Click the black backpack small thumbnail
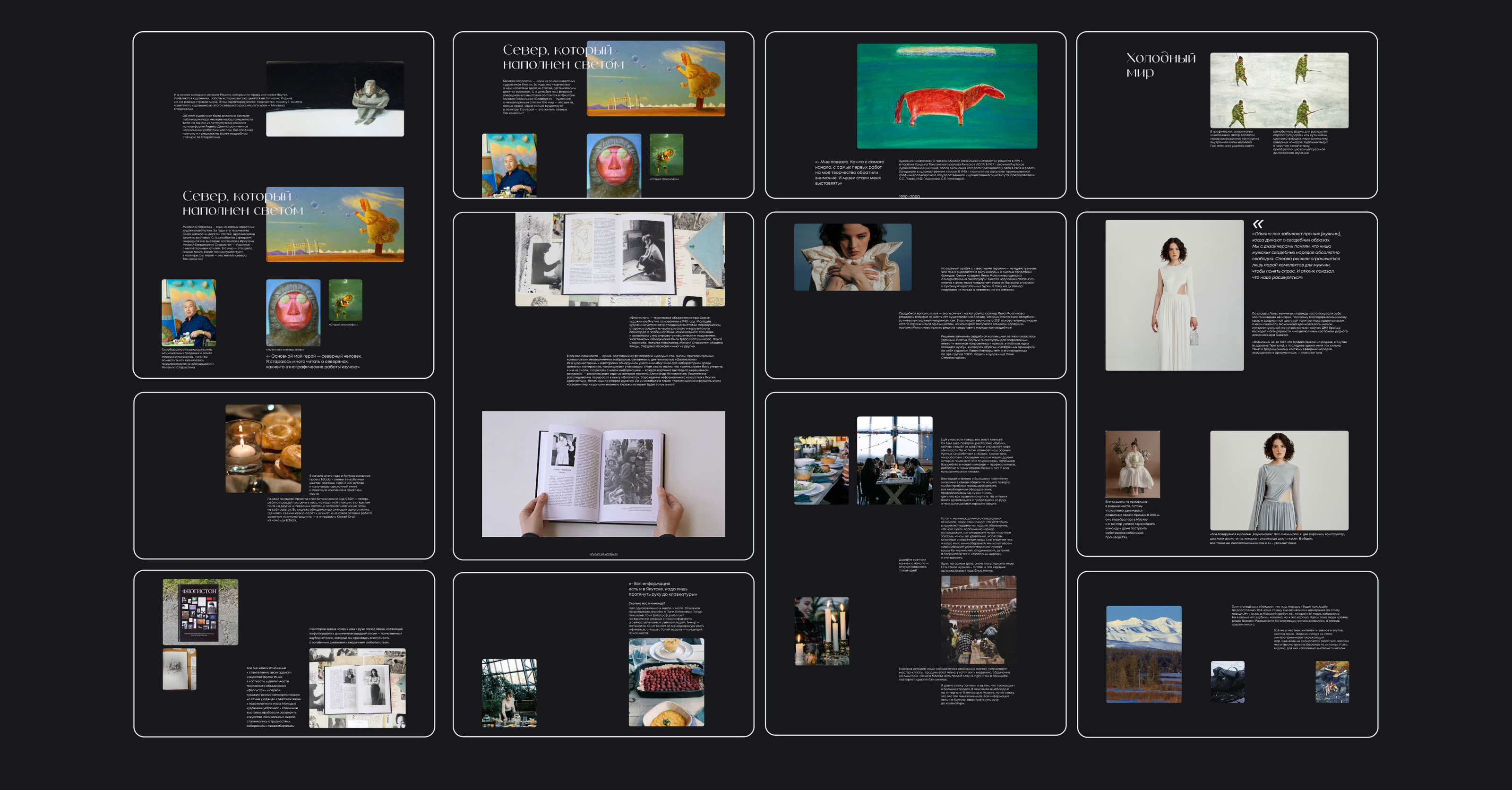The height and width of the screenshot is (790, 1512). pos(1228,682)
